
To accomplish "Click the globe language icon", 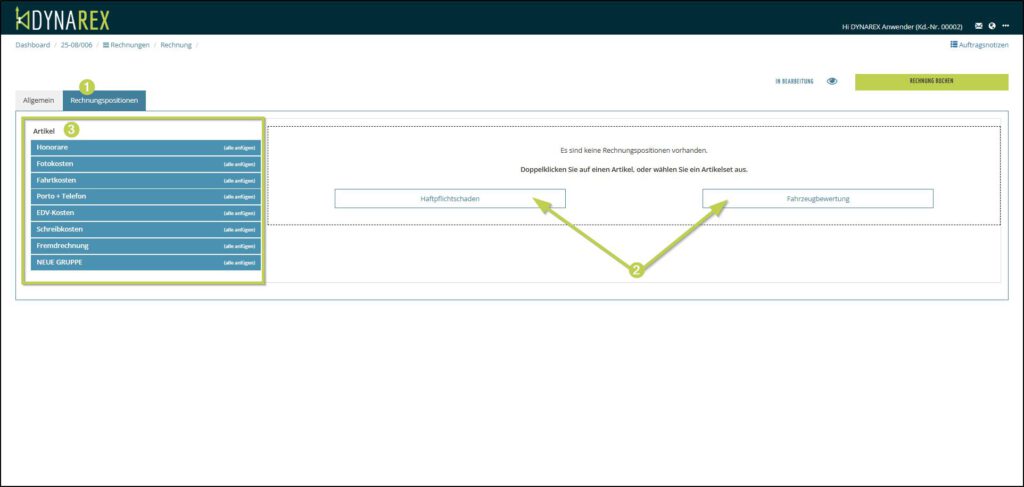I will click(x=992, y=26).
